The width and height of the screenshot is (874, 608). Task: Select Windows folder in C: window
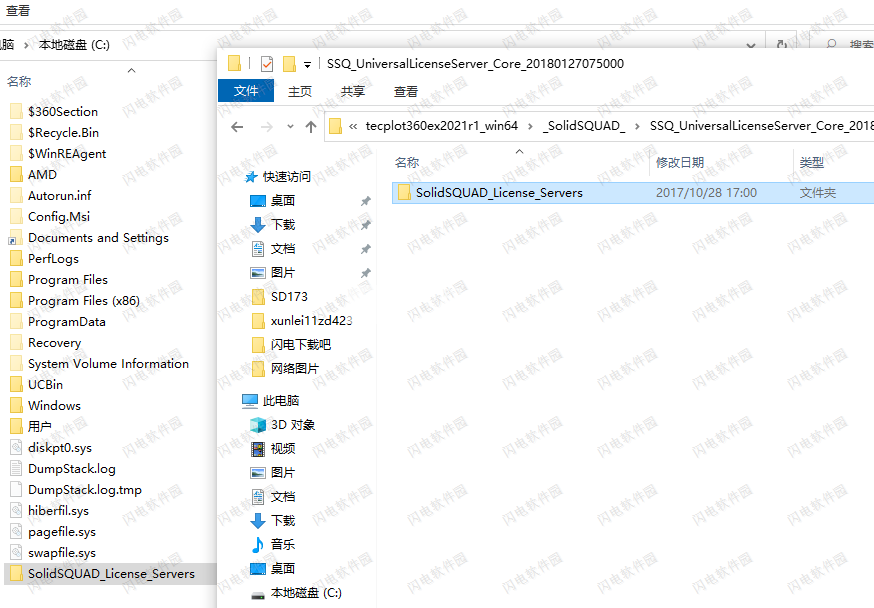[46, 406]
